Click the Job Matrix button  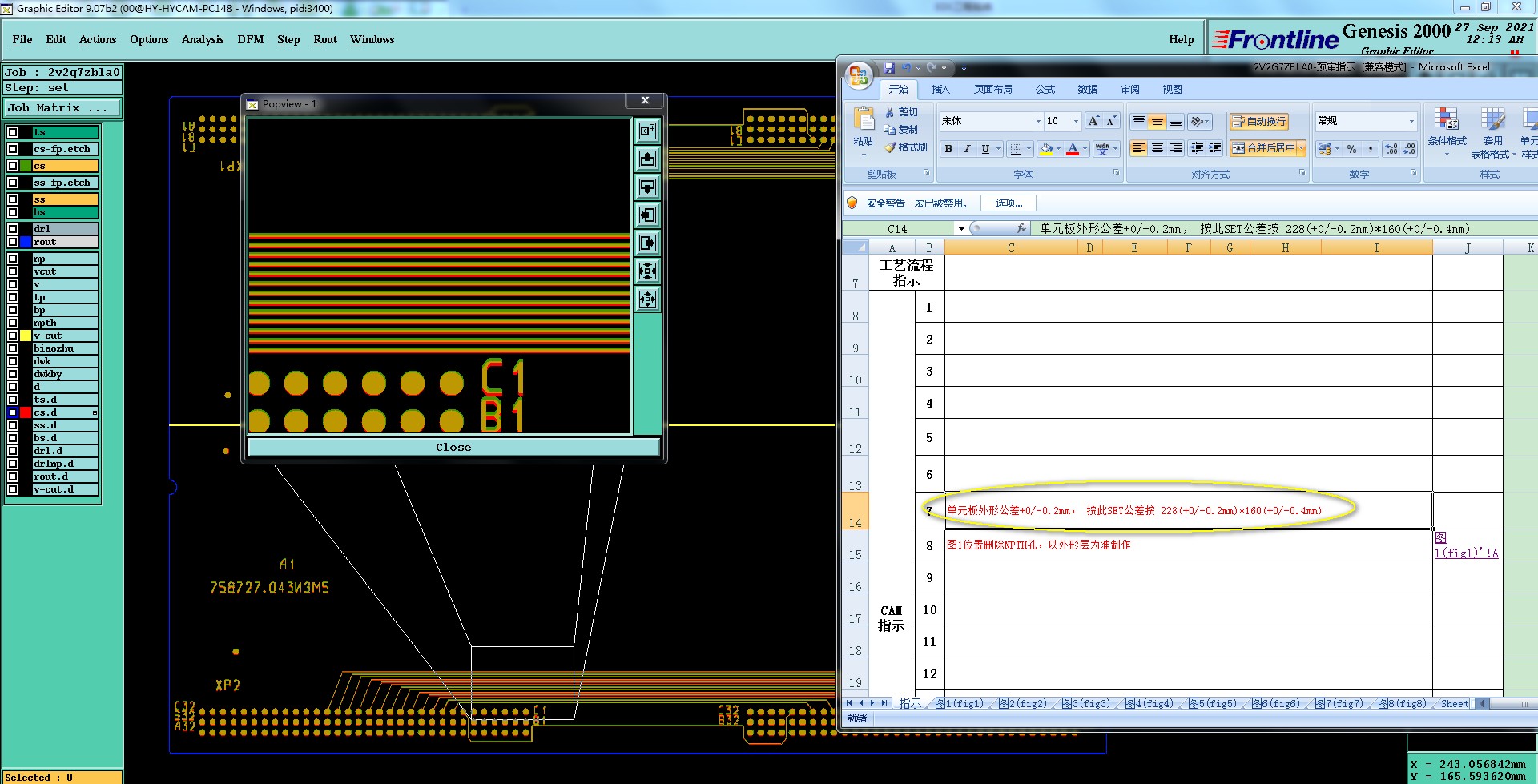tap(62, 107)
